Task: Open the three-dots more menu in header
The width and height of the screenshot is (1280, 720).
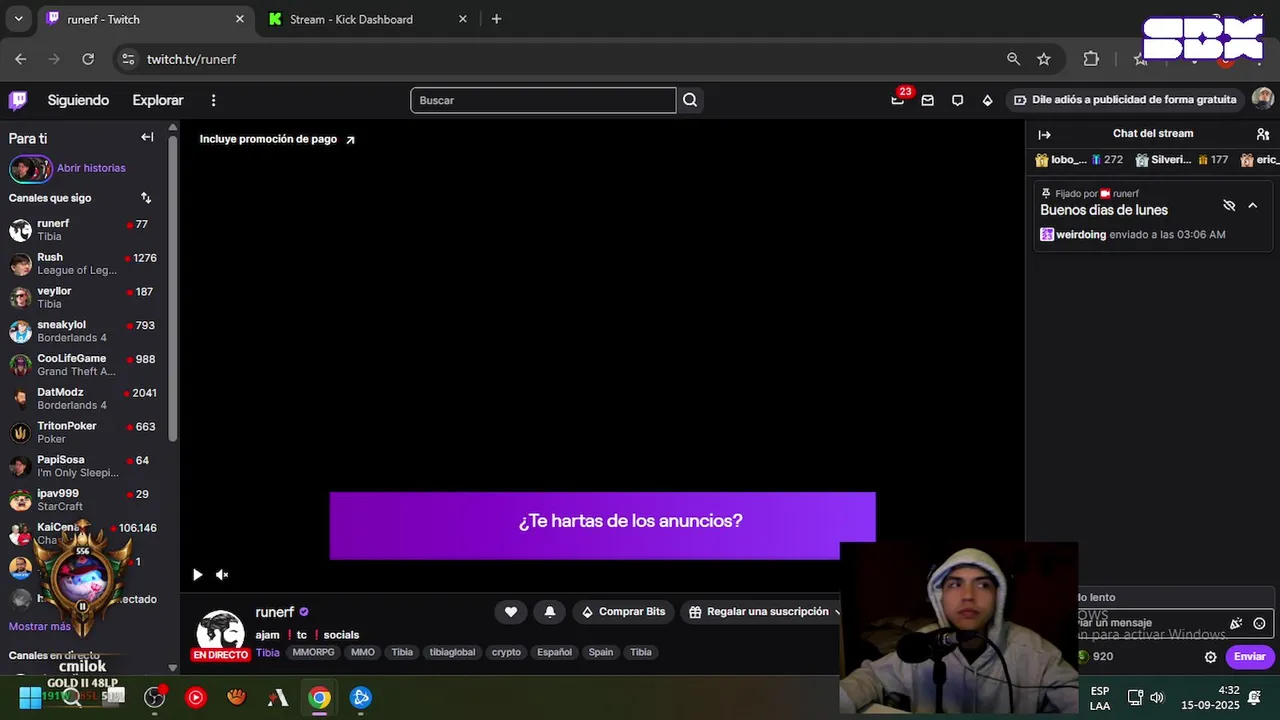Action: click(x=213, y=100)
